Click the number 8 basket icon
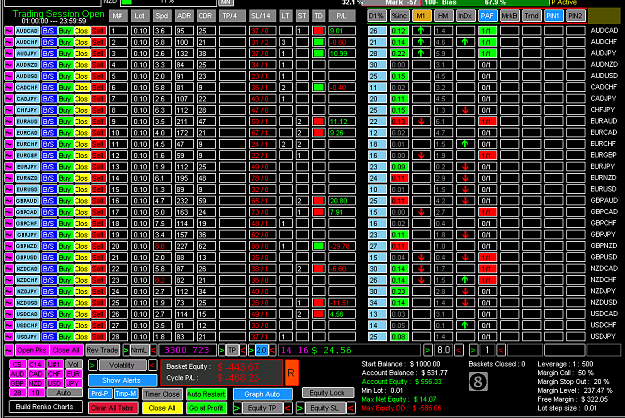 [x=478, y=382]
